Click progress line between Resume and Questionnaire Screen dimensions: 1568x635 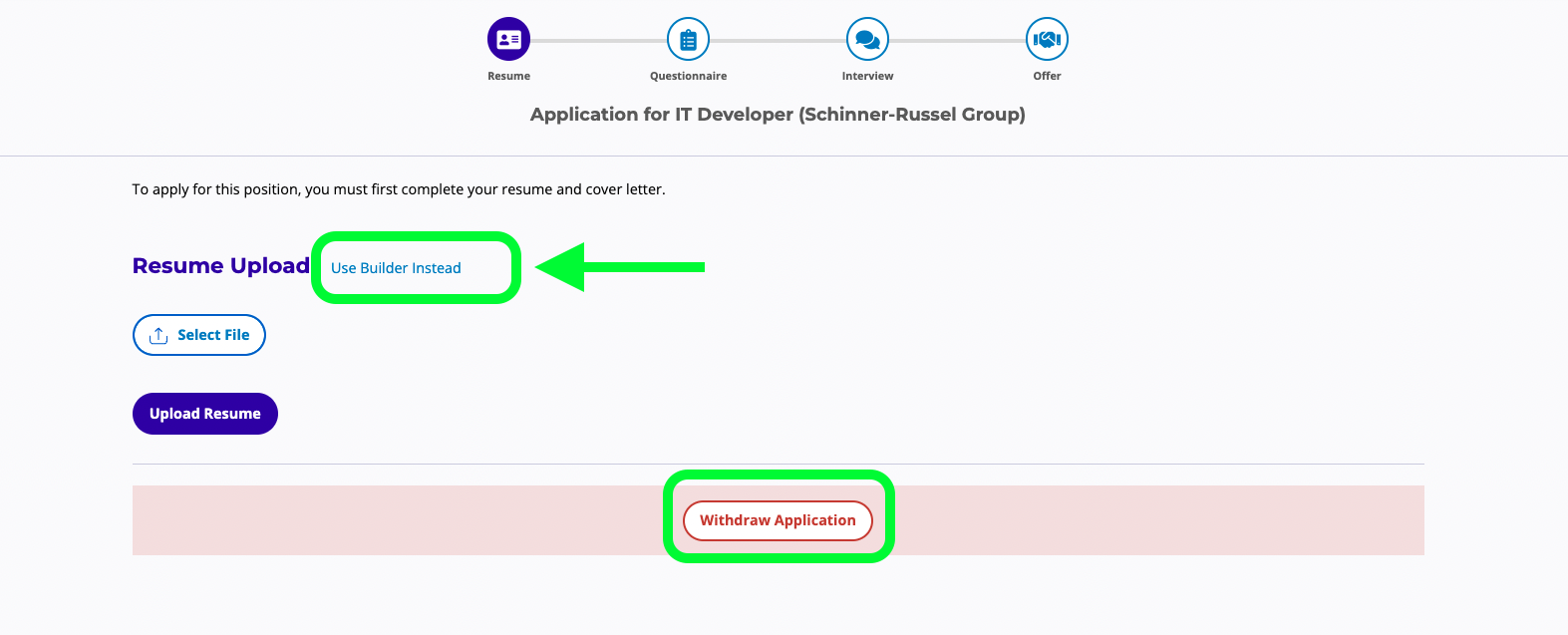[598, 41]
